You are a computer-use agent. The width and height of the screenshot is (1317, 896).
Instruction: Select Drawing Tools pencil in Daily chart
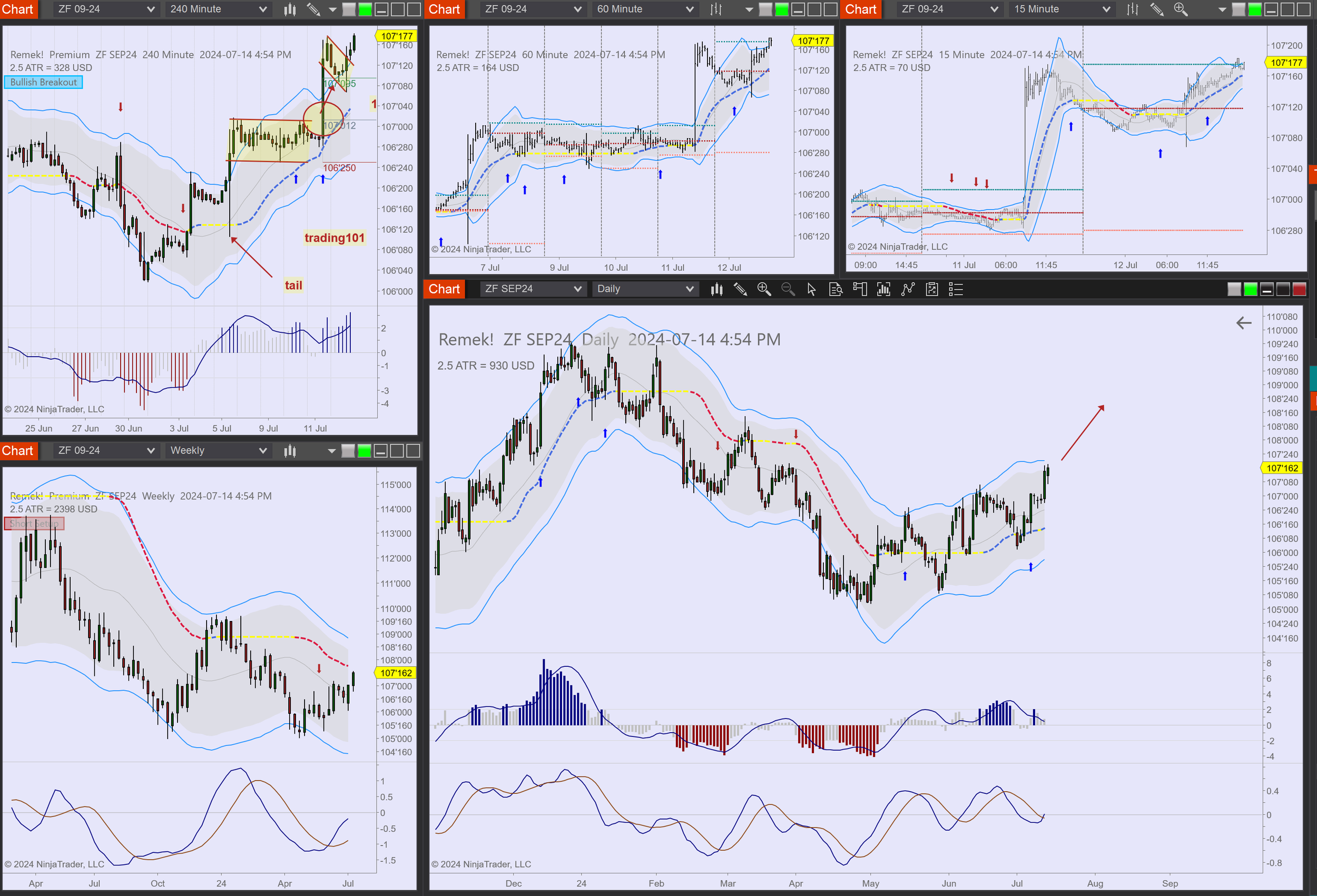click(740, 289)
